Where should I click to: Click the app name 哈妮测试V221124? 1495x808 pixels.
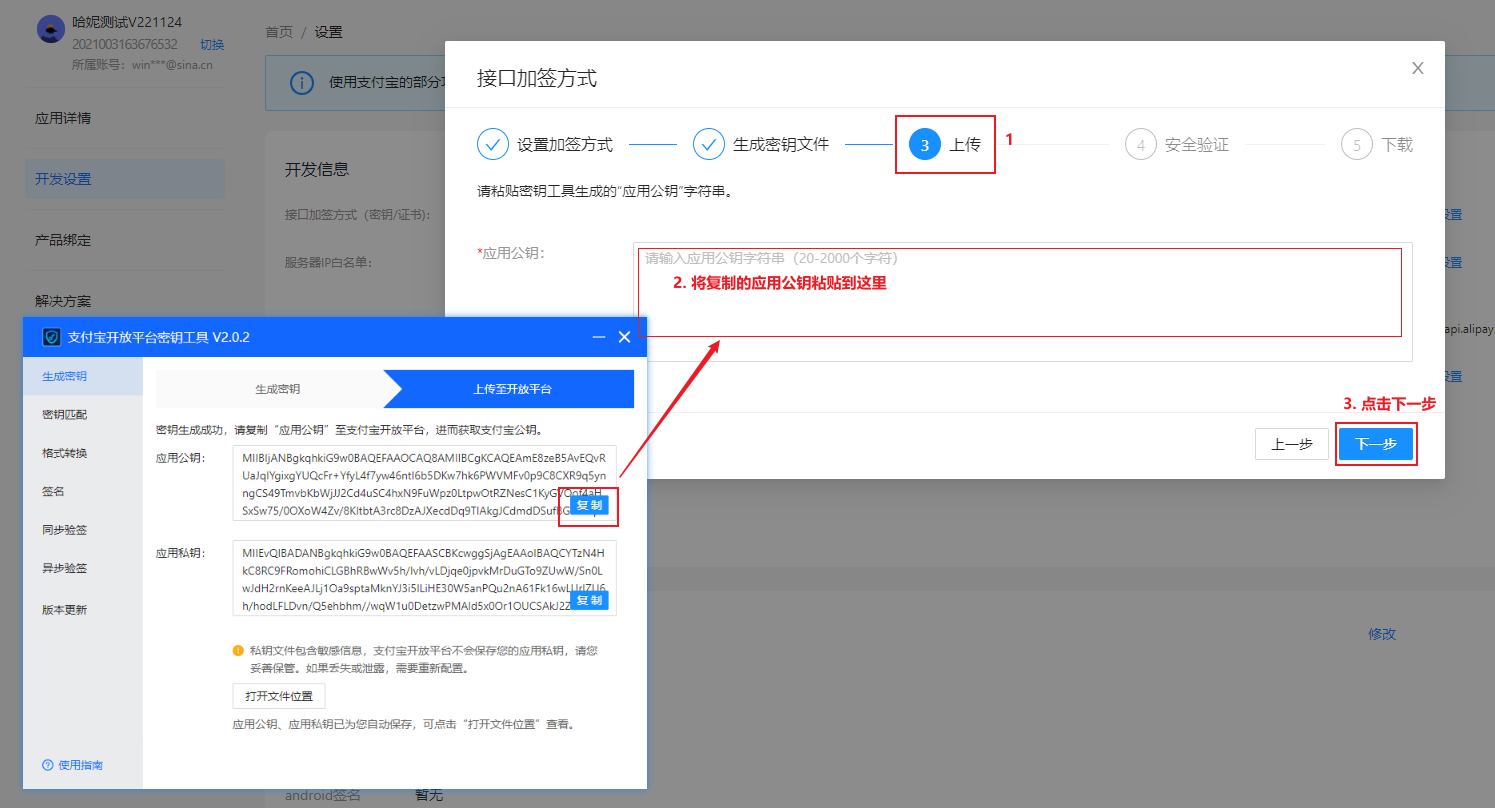tap(127, 22)
